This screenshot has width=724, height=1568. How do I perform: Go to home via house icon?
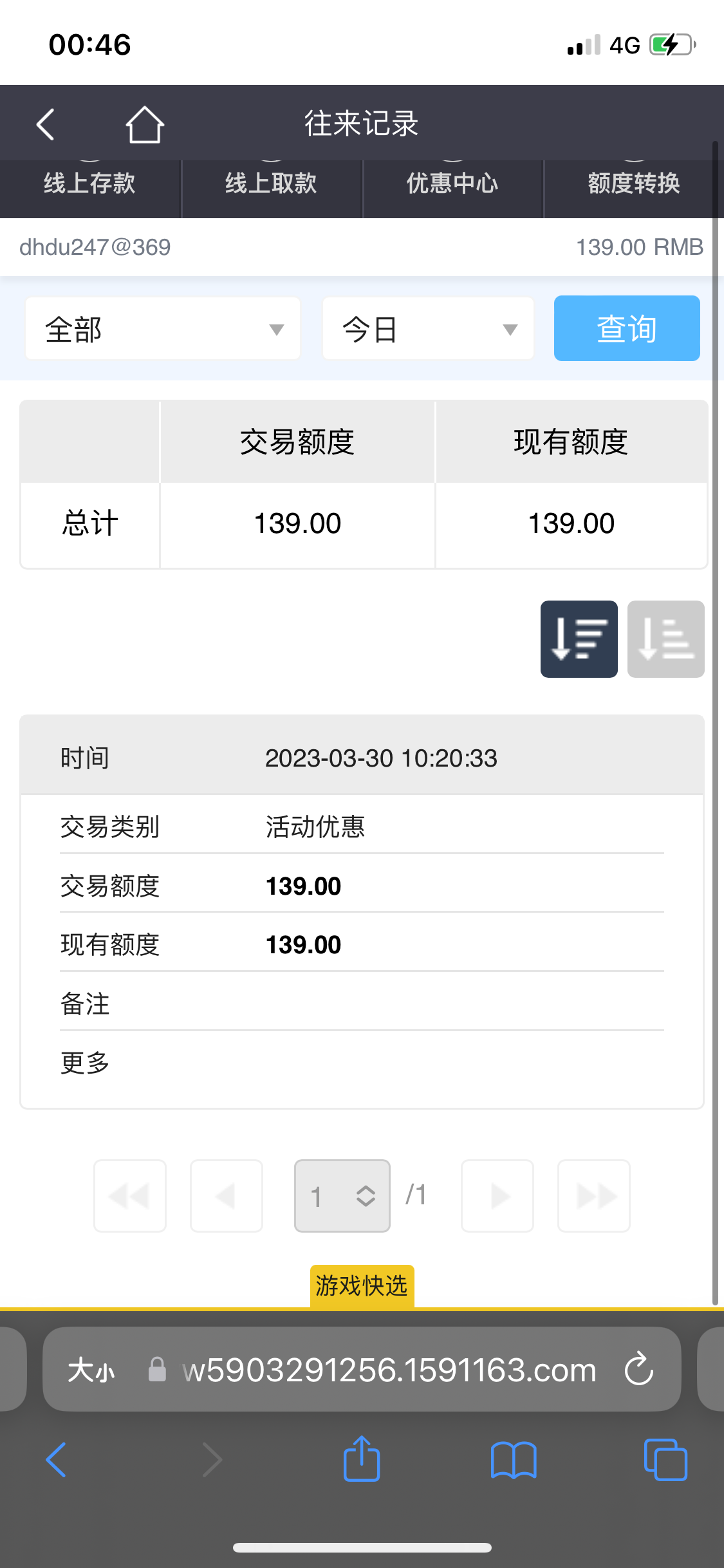144,124
